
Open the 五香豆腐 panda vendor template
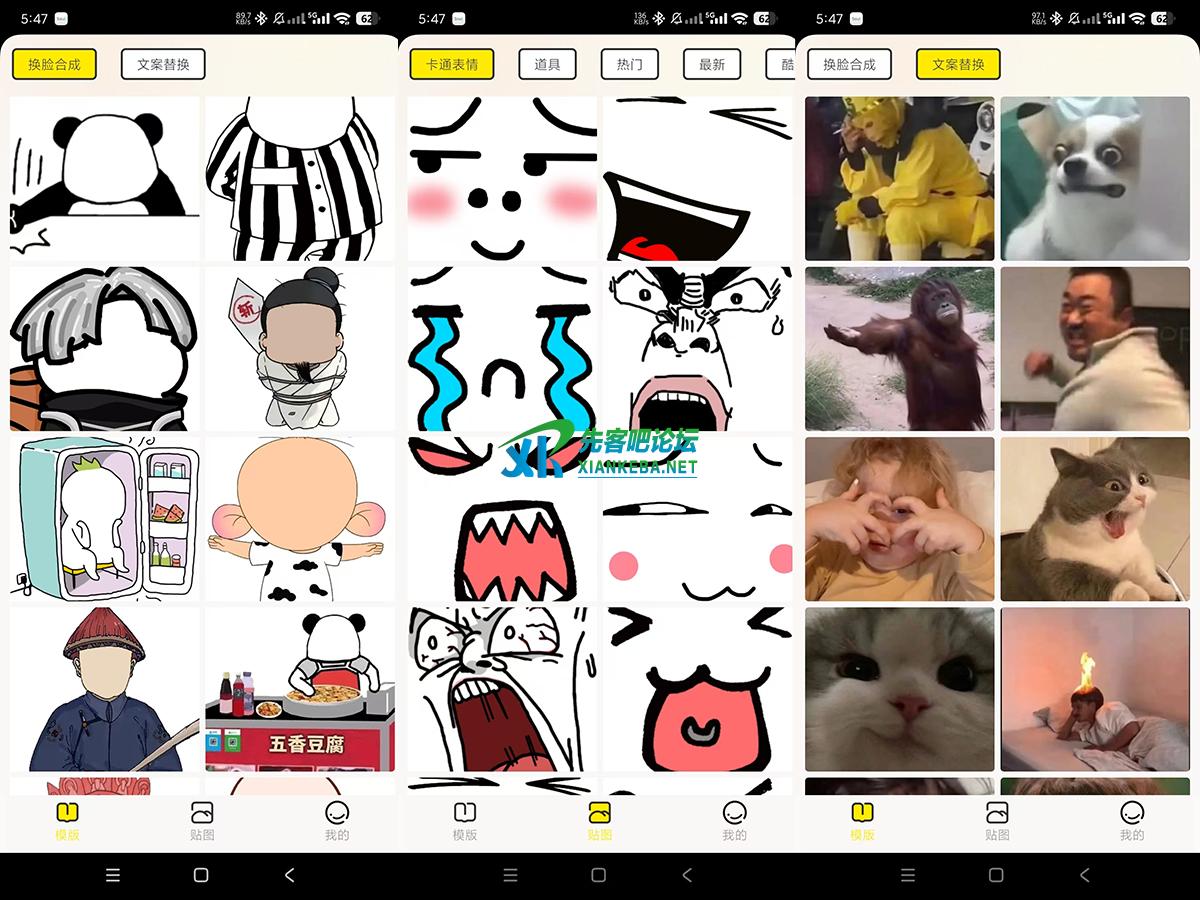(x=300, y=688)
